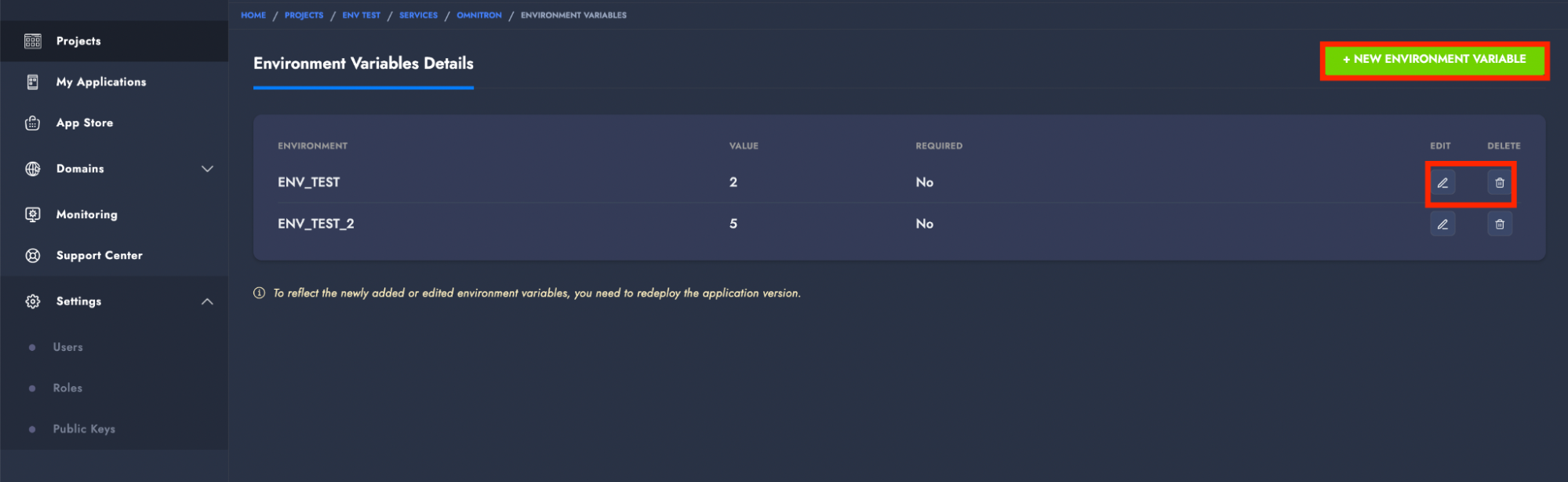Image resolution: width=1568 pixels, height=482 pixels.
Task: Select Roles under Settings
Action: (x=67, y=388)
